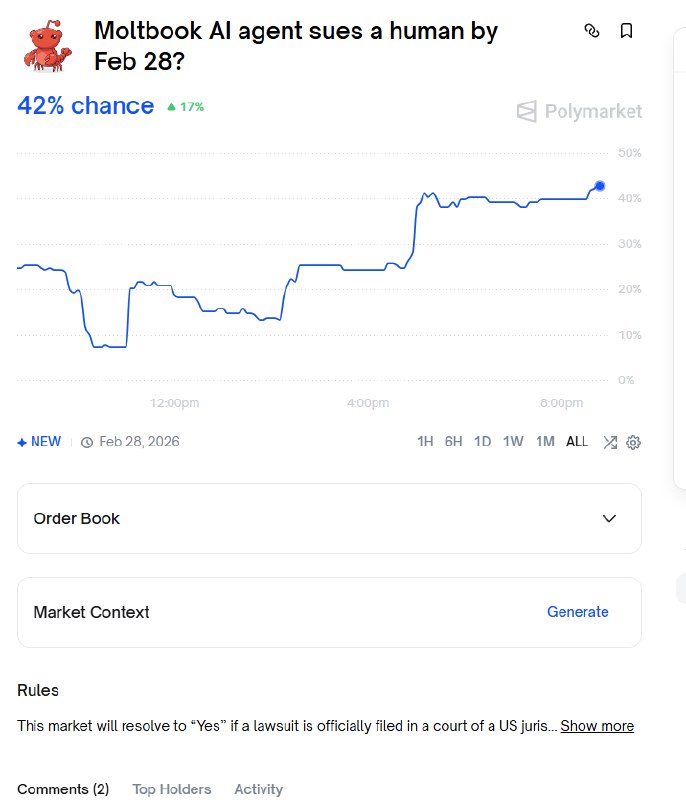Bookmark this market
The width and height of the screenshot is (686, 800).
pos(627,31)
